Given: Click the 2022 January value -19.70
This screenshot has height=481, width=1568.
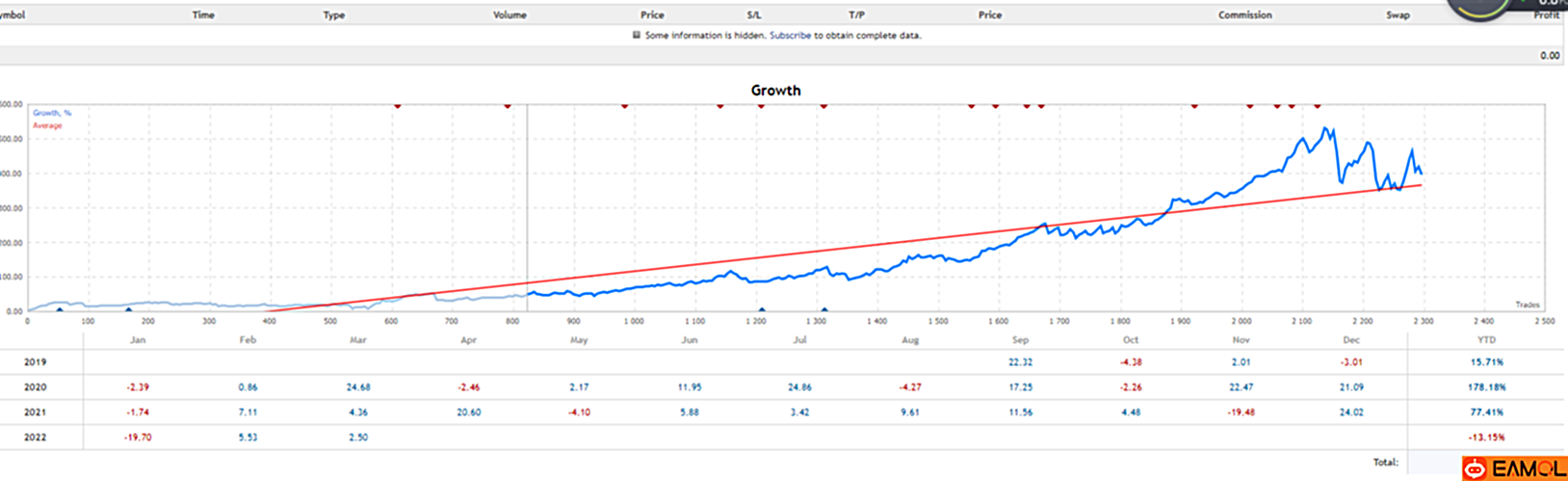Looking at the screenshot, I should coord(138,438).
